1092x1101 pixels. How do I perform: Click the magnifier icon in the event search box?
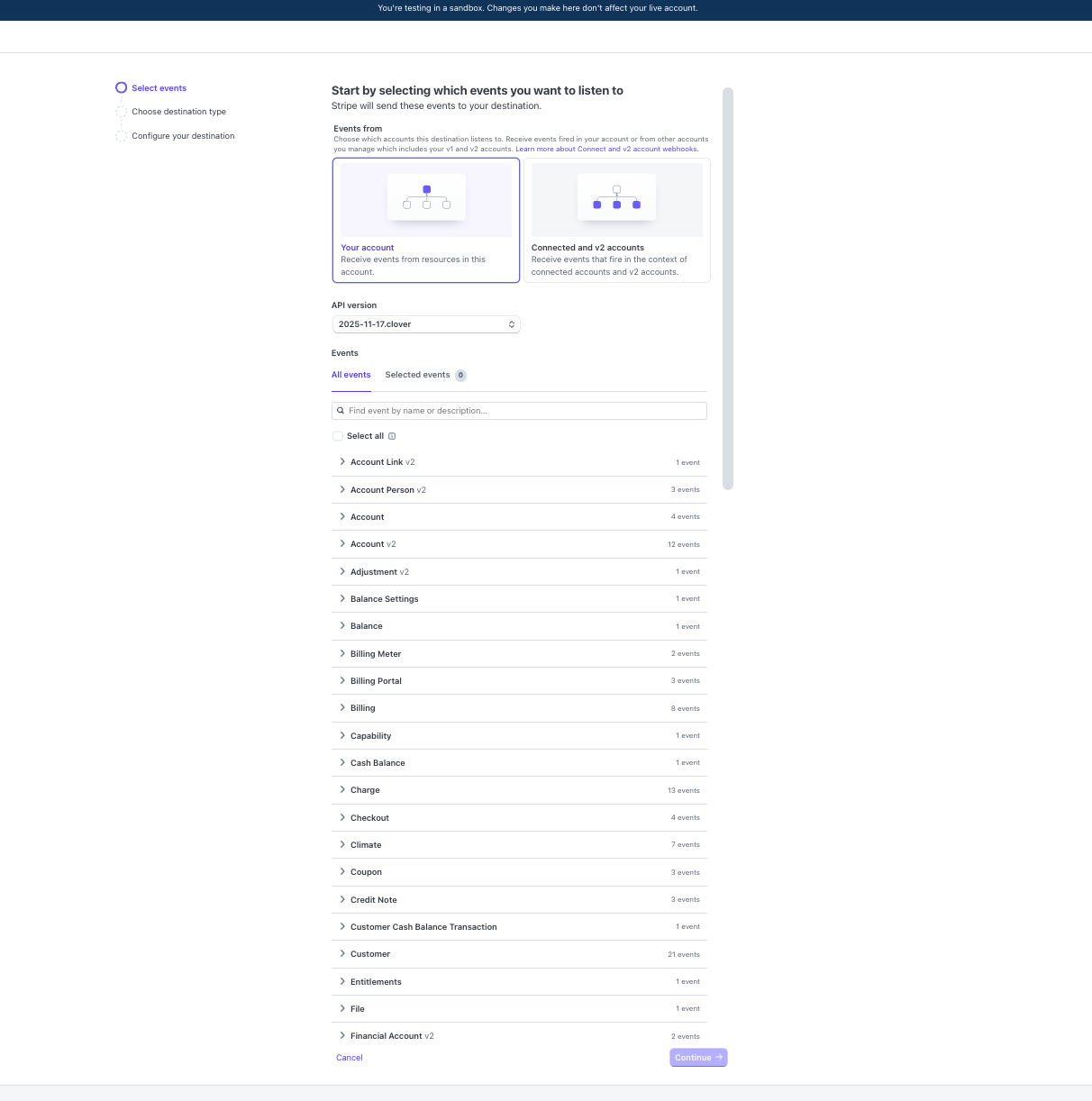tap(341, 411)
